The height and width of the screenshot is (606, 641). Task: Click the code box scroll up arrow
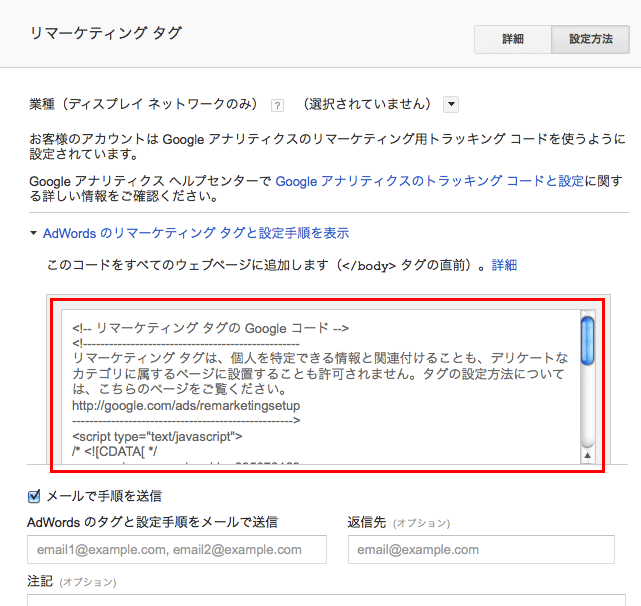pyautogui.click(x=587, y=455)
